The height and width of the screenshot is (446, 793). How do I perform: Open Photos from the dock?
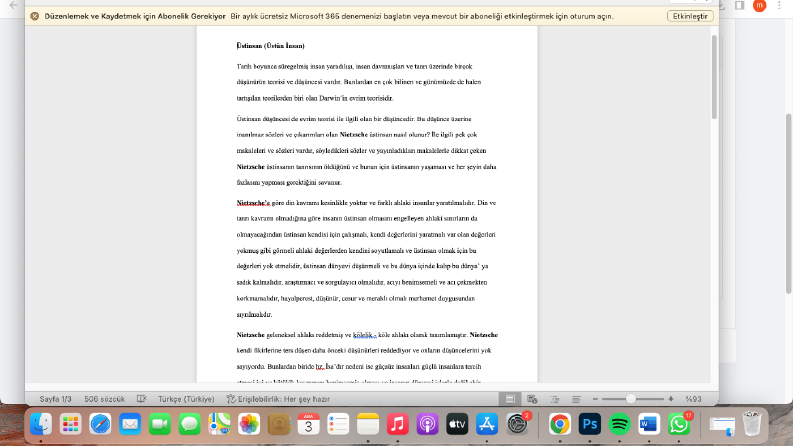coord(249,424)
